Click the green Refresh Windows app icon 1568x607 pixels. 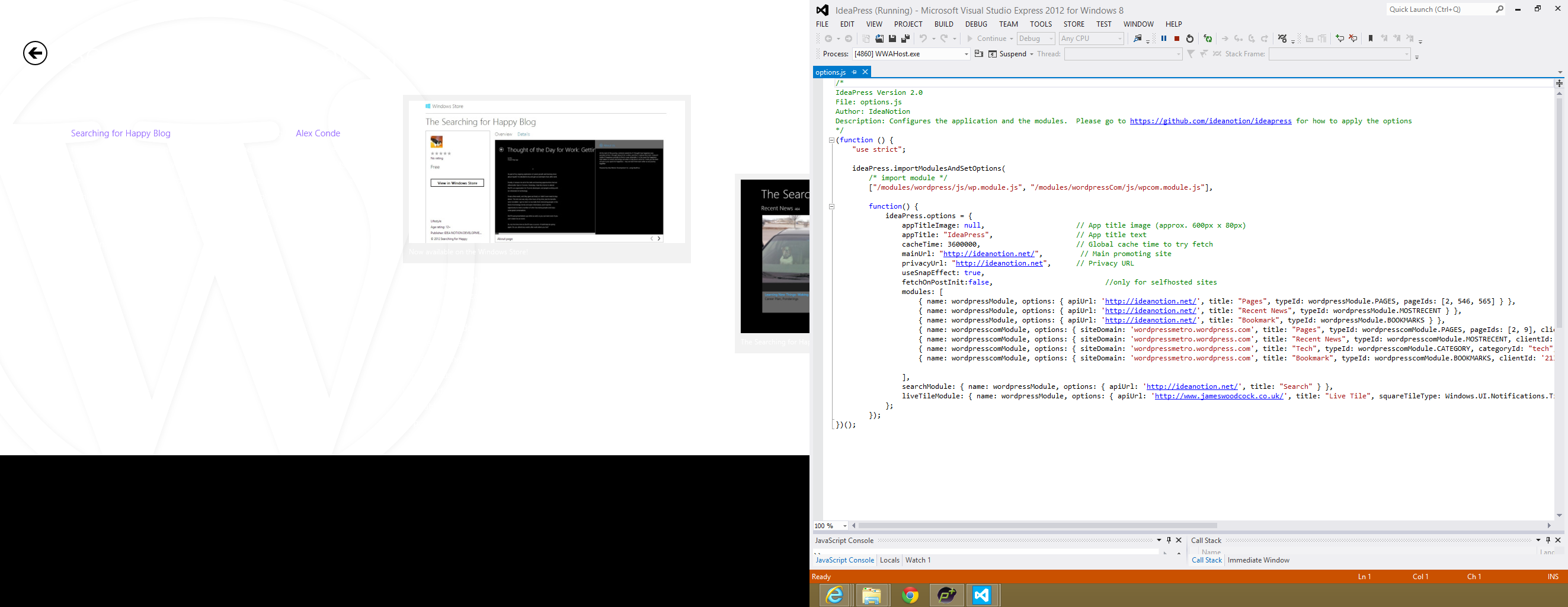click(x=1208, y=39)
